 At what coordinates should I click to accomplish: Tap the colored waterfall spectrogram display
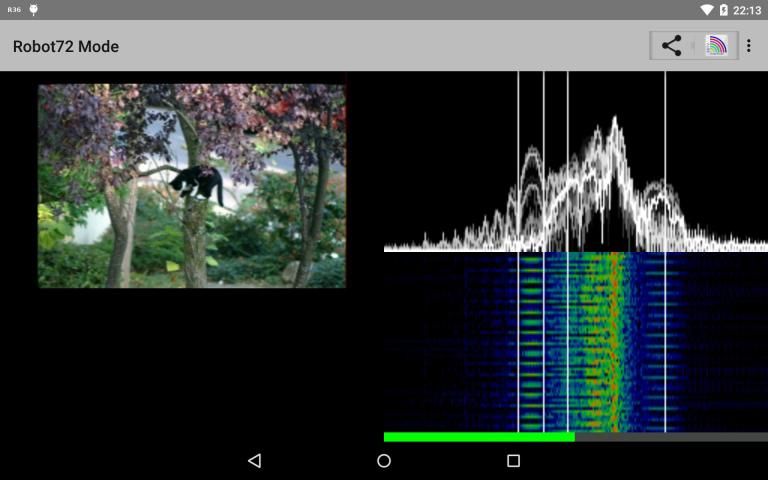[x=575, y=342]
